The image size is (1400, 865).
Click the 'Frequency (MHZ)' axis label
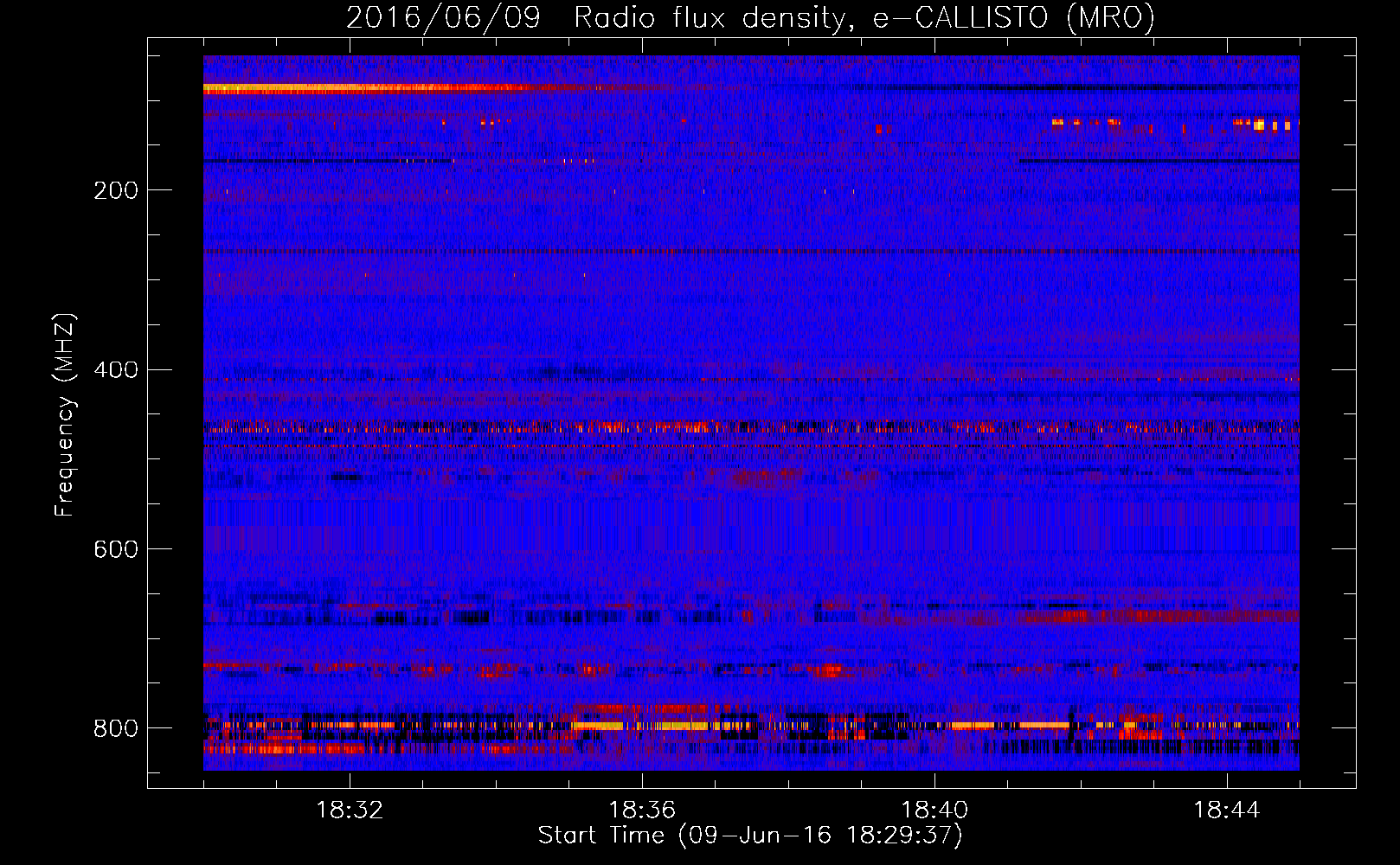[65, 415]
